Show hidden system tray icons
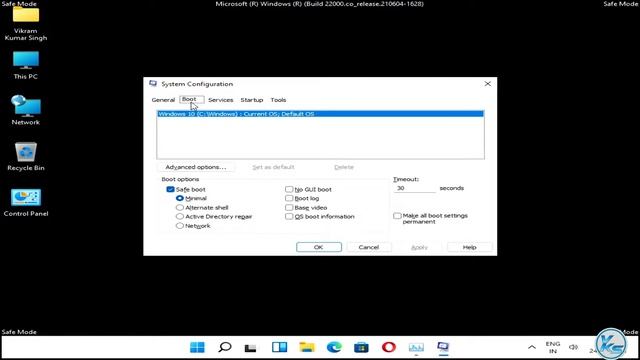The width and height of the screenshot is (640, 360). [532, 347]
